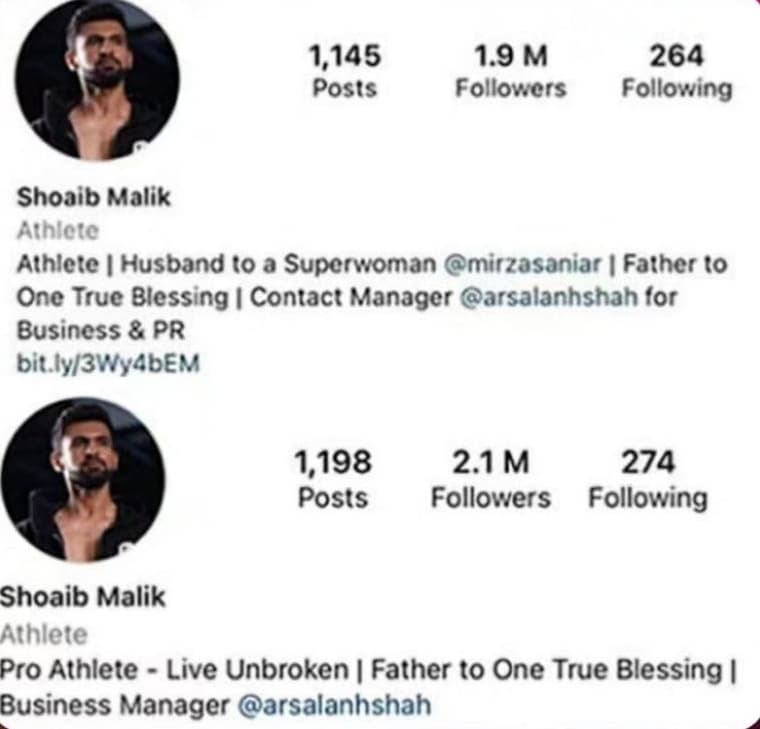Viewport: 760px width, 729px height.
Task: Open the 274 Following list
Action: 647,478
